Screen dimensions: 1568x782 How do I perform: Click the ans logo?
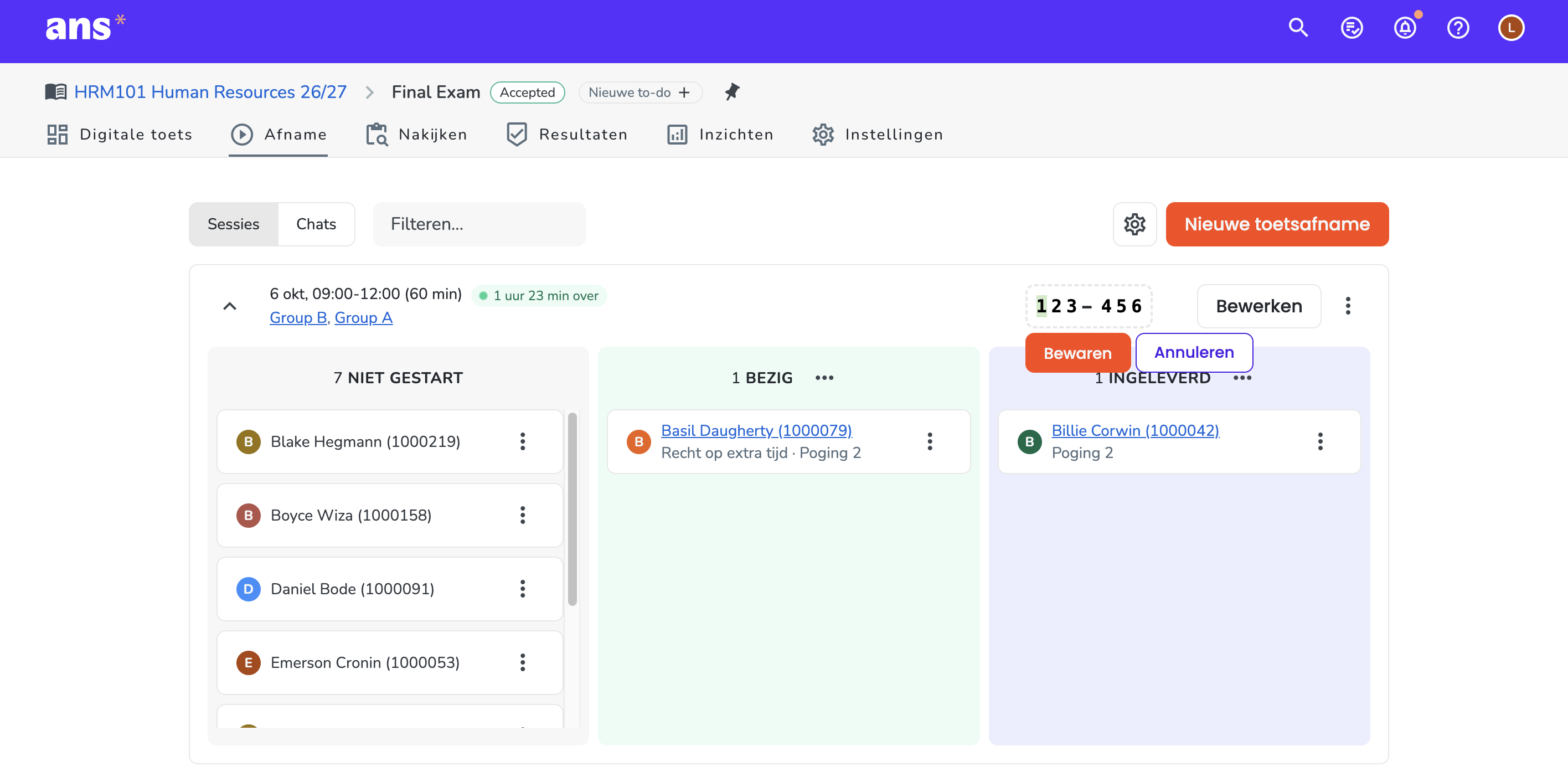click(85, 27)
